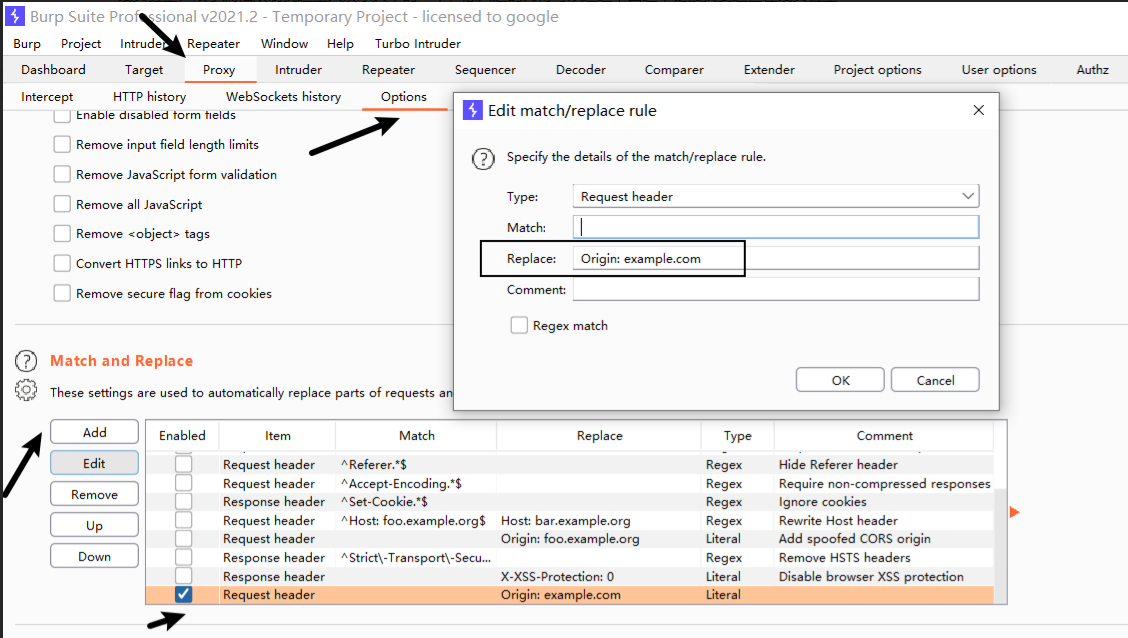Switch to the Dashboard tab

point(53,70)
